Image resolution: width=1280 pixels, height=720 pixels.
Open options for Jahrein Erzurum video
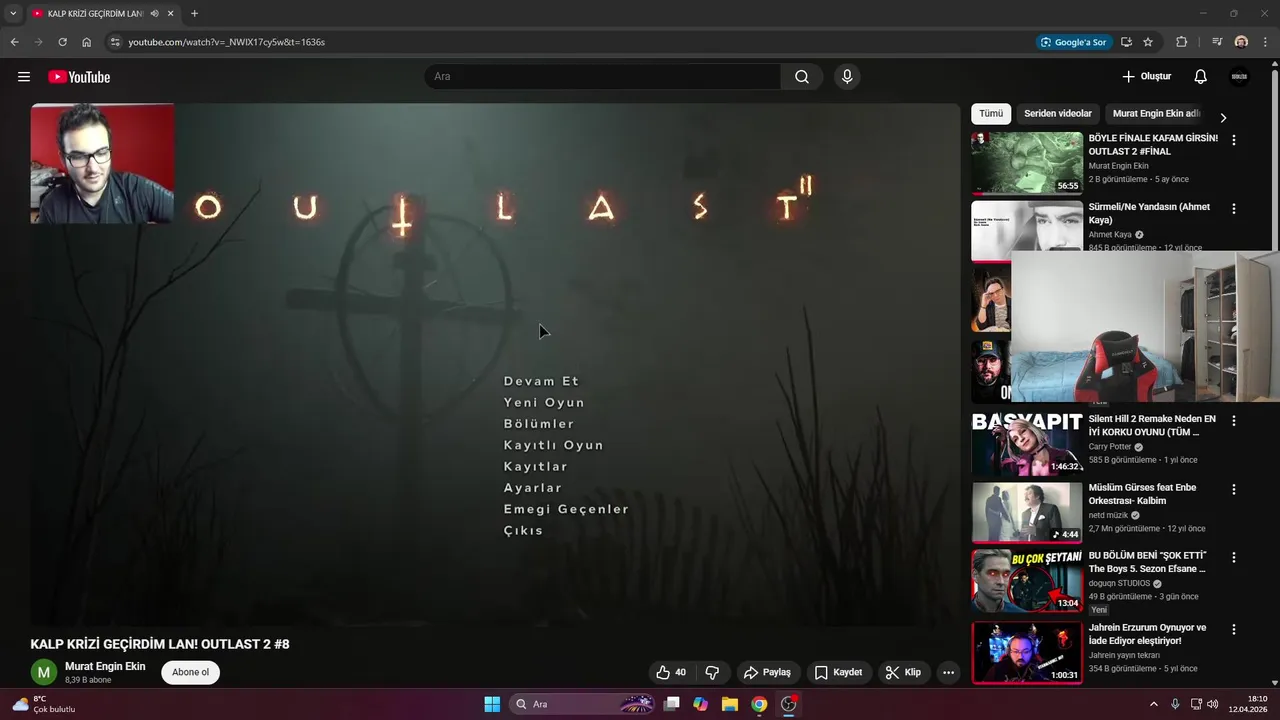coord(1233,629)
